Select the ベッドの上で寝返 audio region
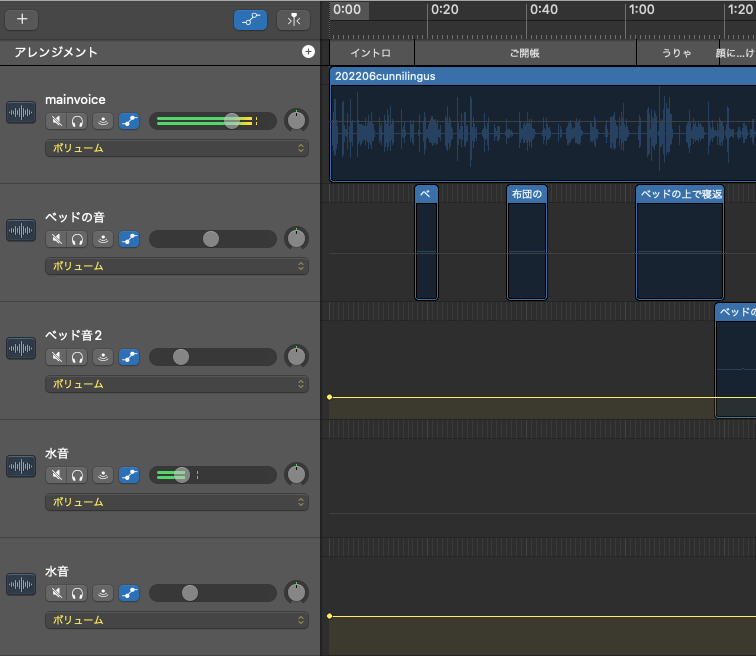 point(680,242)
